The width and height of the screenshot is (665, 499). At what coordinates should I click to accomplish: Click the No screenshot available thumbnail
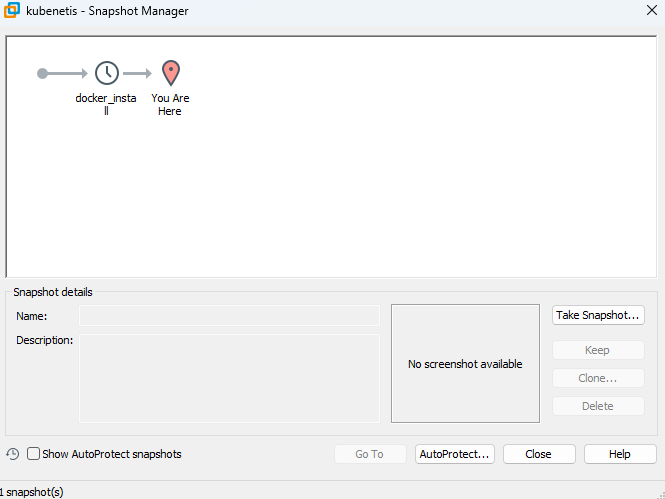[x=465, y=363]
